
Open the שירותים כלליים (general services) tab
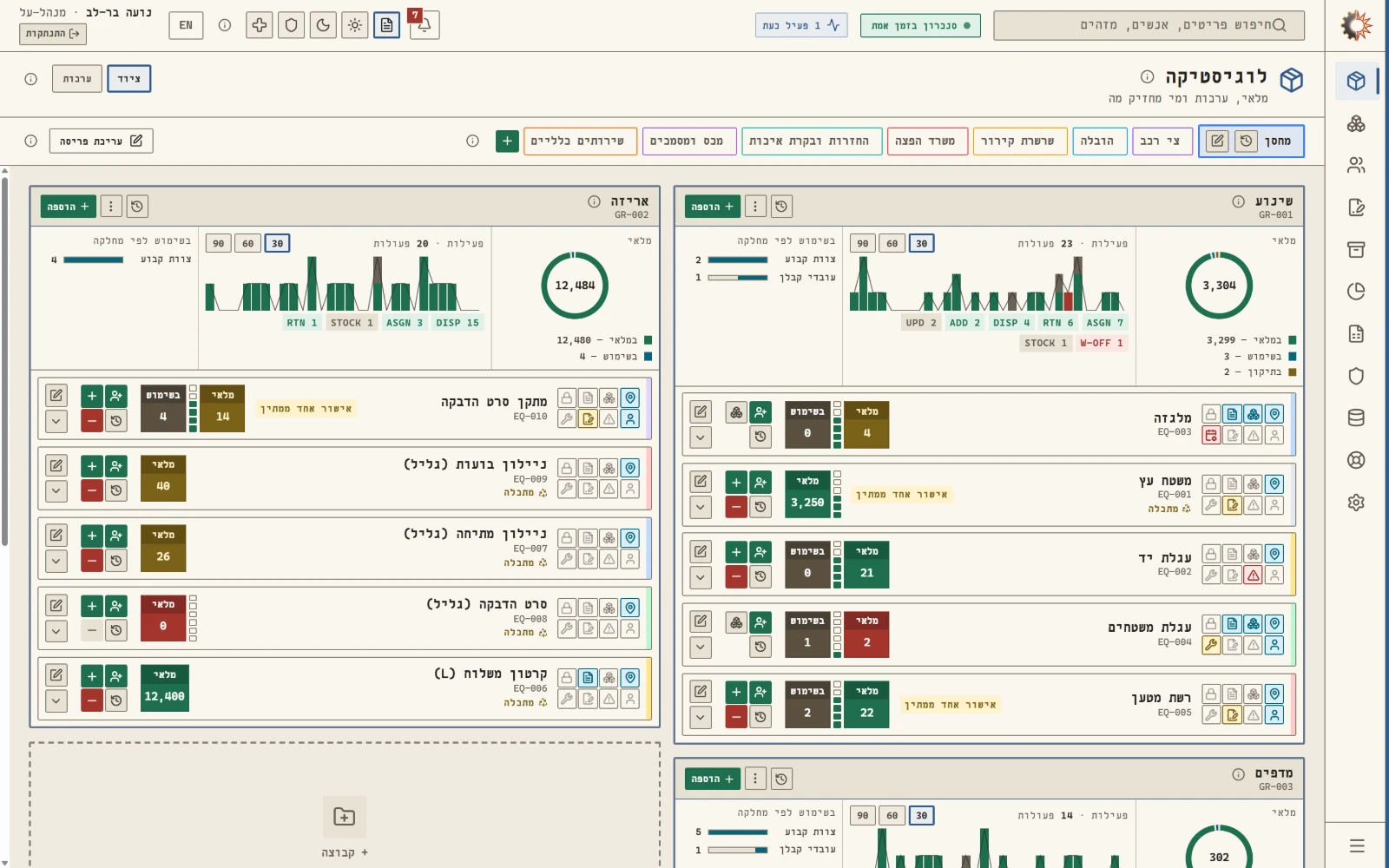(579, 141)
